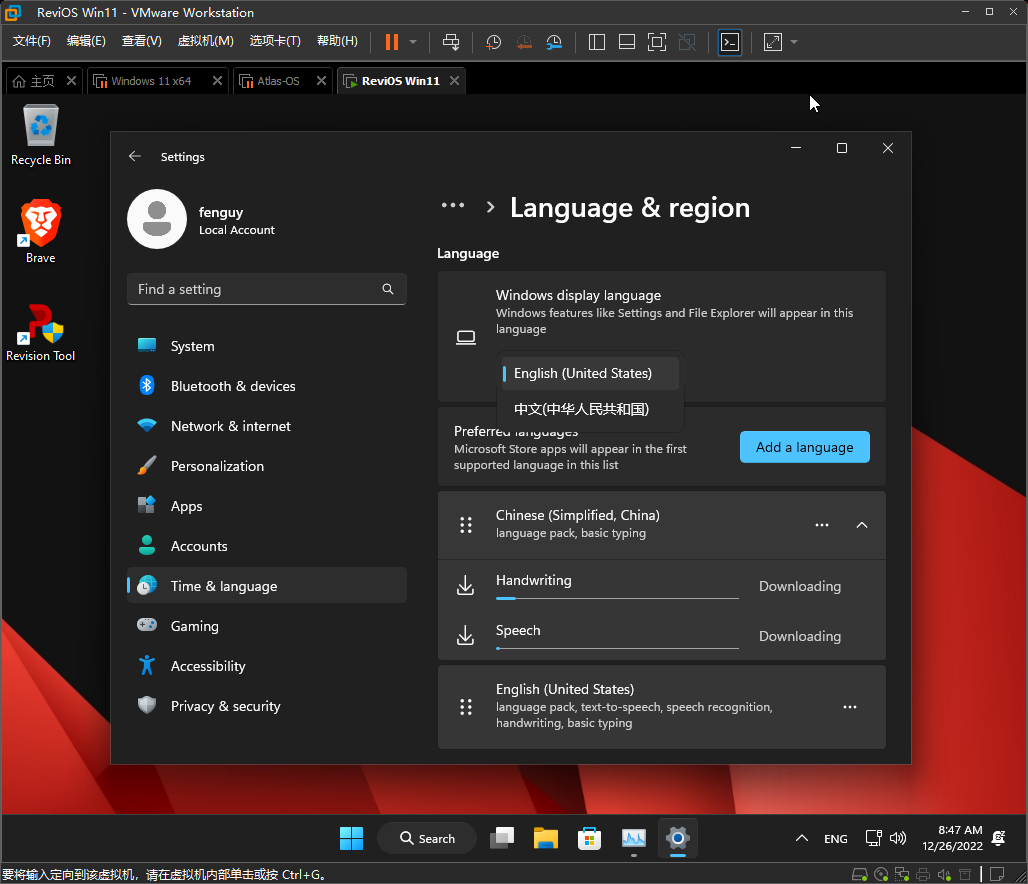Expand the breadcrumb ellipsis before Language & region
Screen dimensions: 1028x884
coord(453,205)
